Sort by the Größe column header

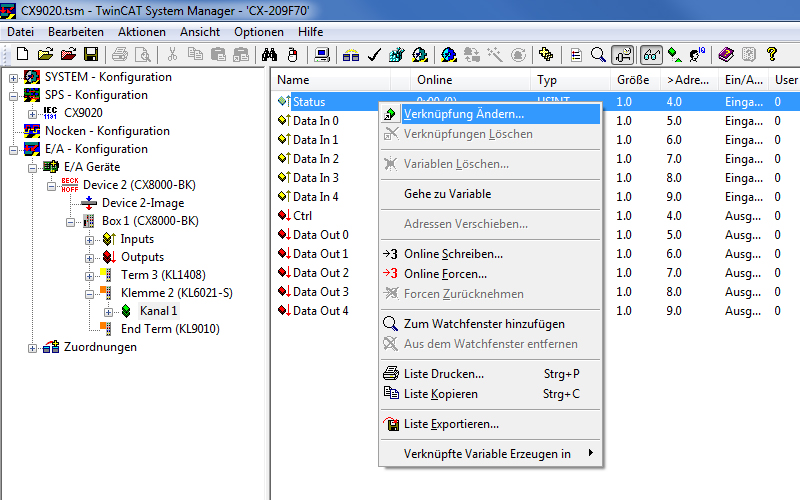coord(635,80)
